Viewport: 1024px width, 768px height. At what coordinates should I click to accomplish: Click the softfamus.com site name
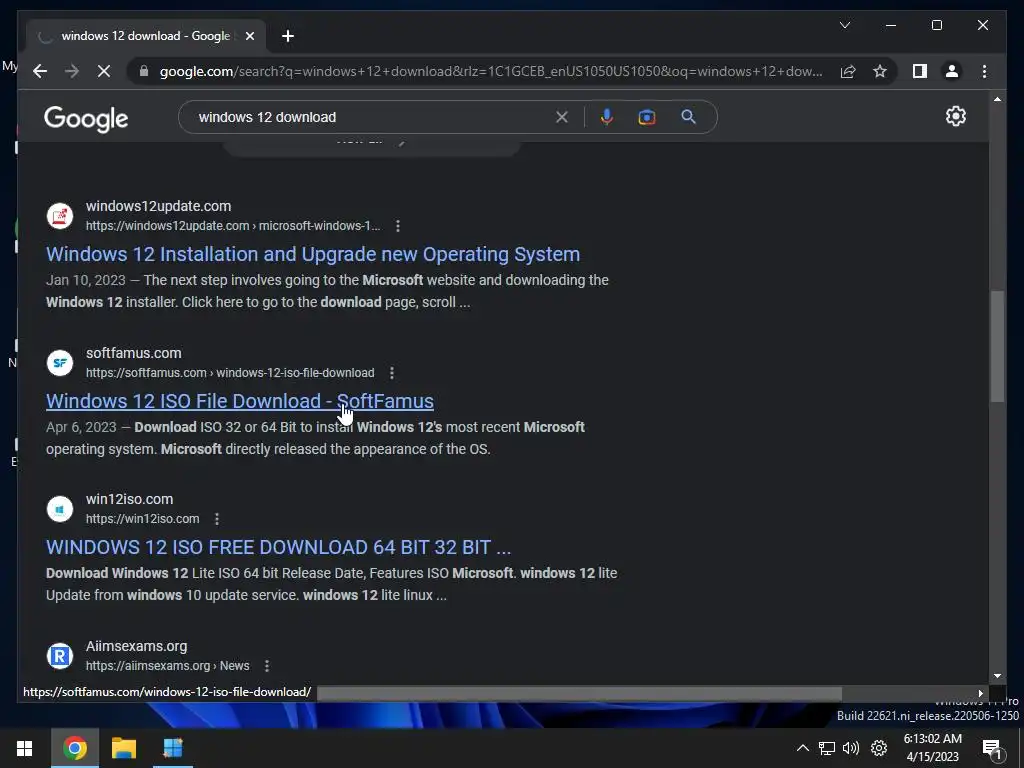(134, 353)
